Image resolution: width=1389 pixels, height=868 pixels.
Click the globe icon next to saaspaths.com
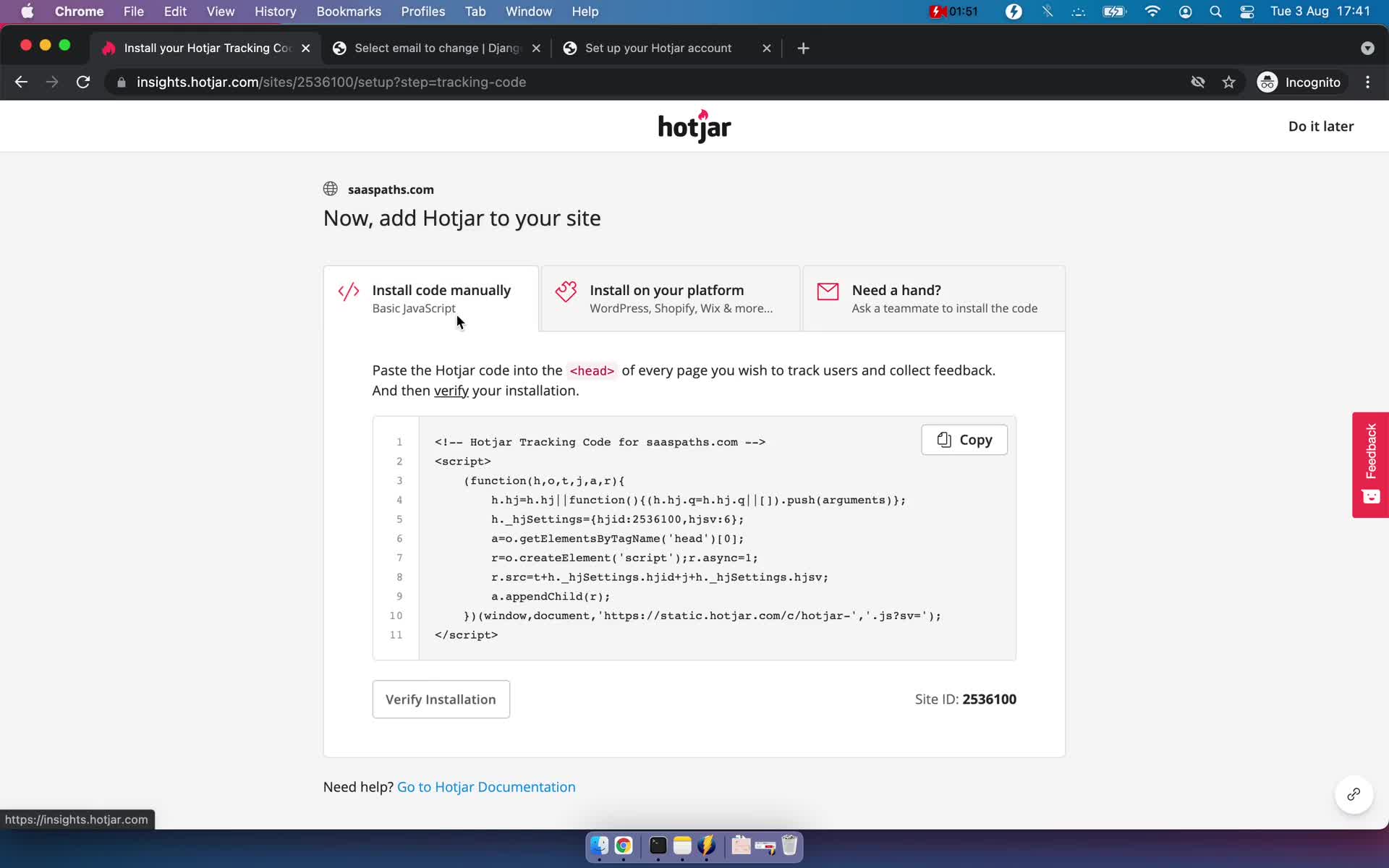click(x=331, y=189)
